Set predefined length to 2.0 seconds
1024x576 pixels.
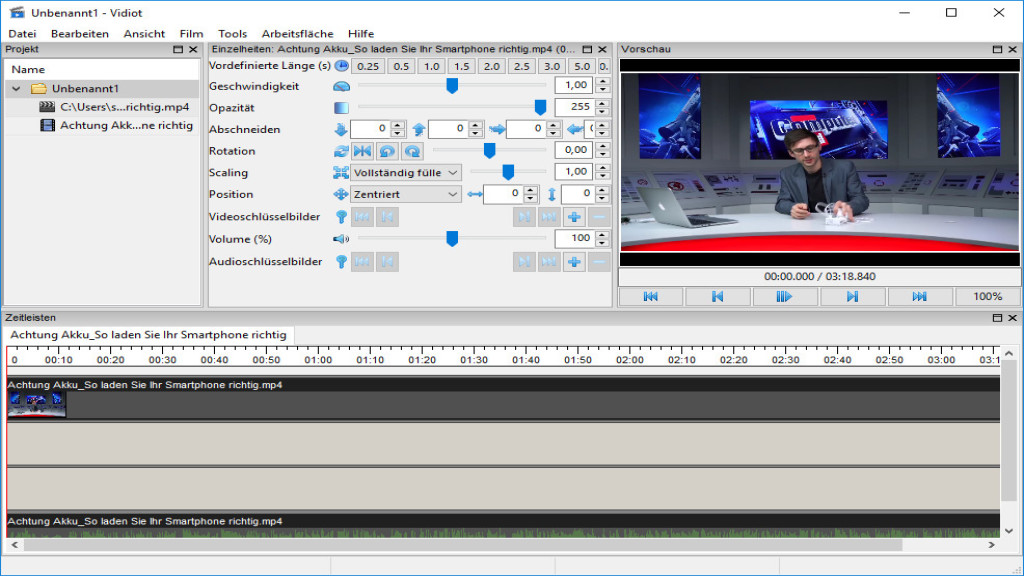pos(491,66)
